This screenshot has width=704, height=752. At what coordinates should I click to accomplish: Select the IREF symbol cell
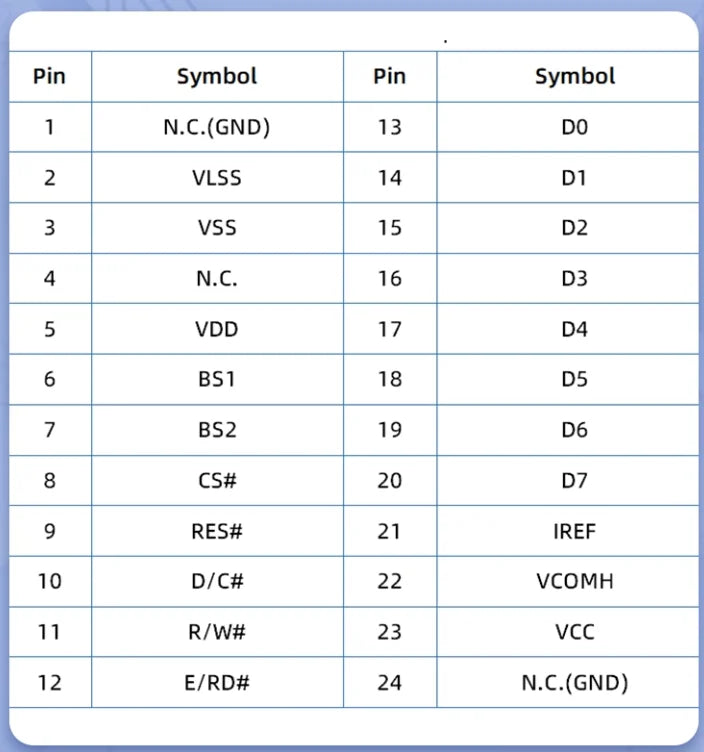(568, 531)
